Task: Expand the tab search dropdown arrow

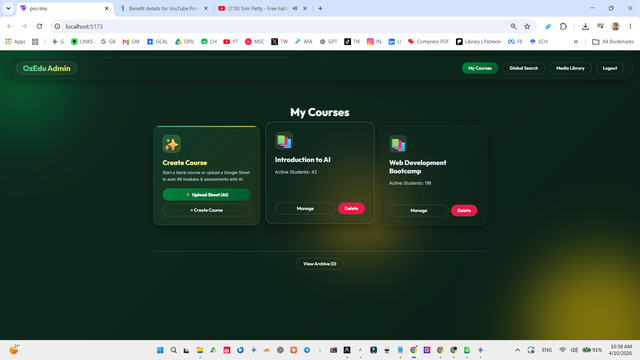Action: [8, 8]
